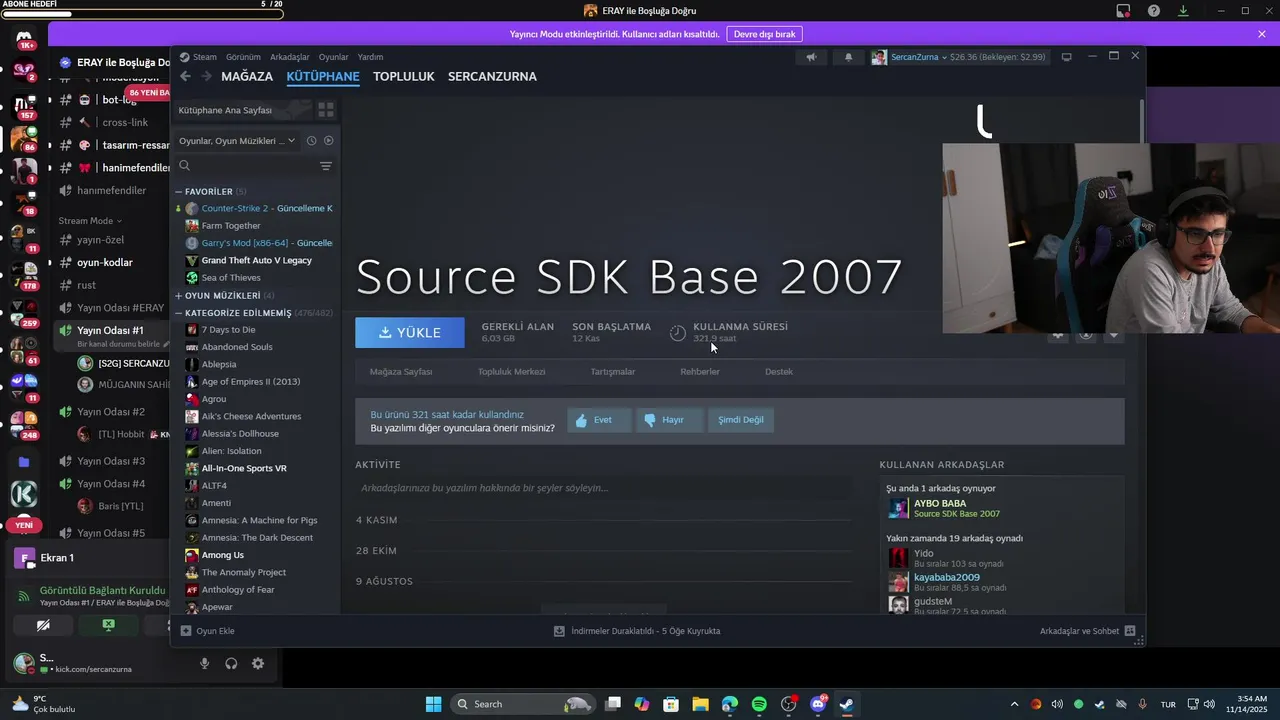Open Arkadaşlar ve Sohbet chat icon

click(1130, 631)
